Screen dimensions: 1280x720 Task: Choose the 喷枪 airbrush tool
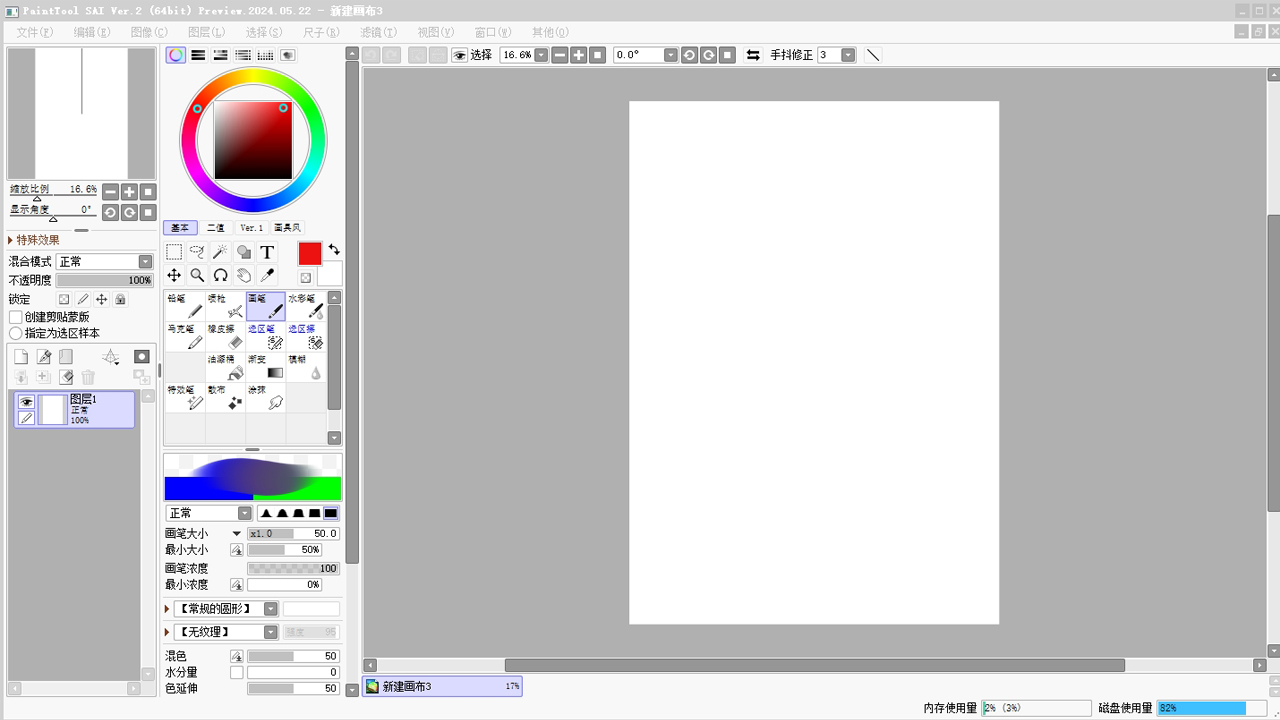pyautogui.click(x=225, y=306)
